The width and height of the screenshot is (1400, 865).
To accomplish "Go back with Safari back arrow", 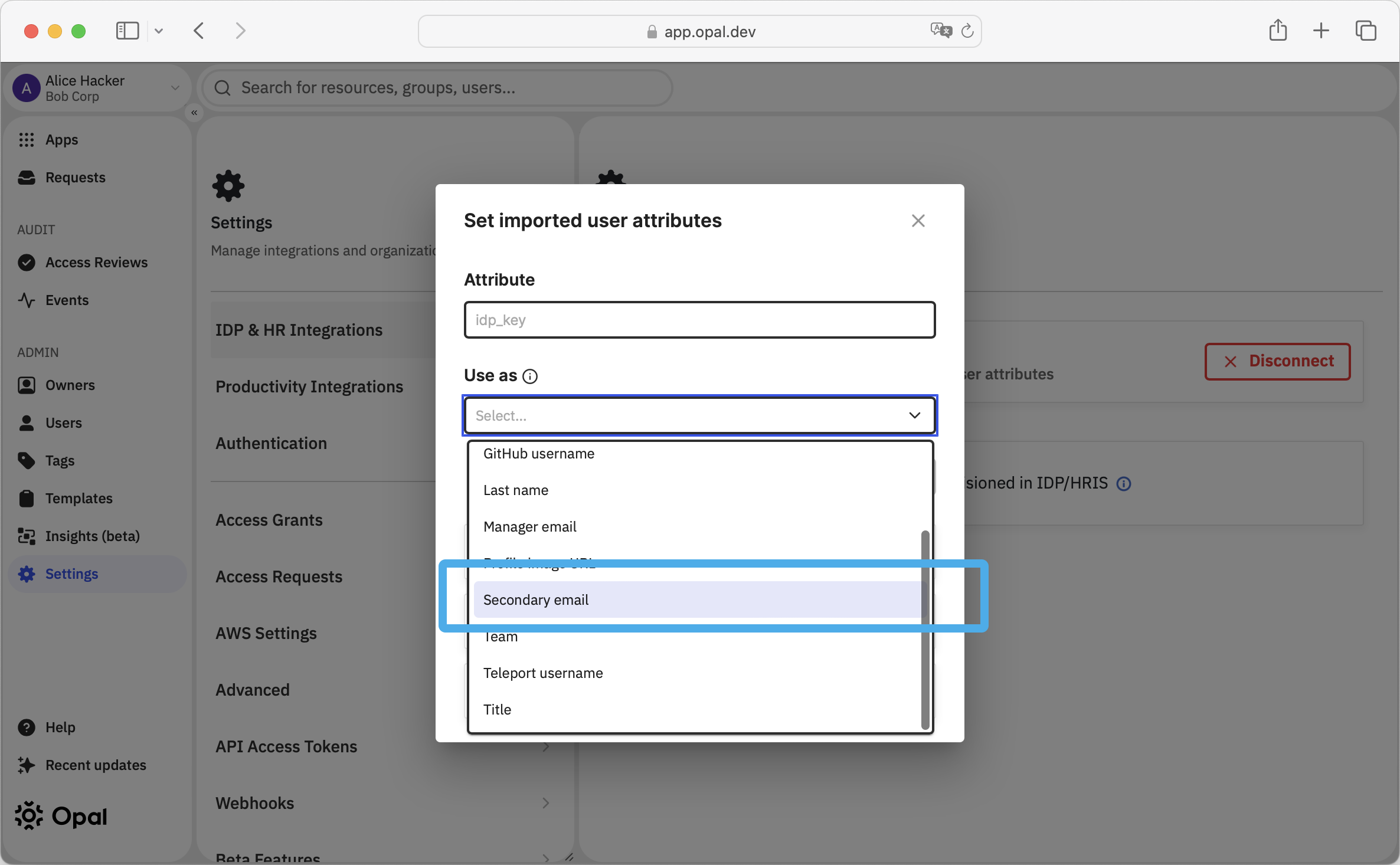I will point(199,31).
